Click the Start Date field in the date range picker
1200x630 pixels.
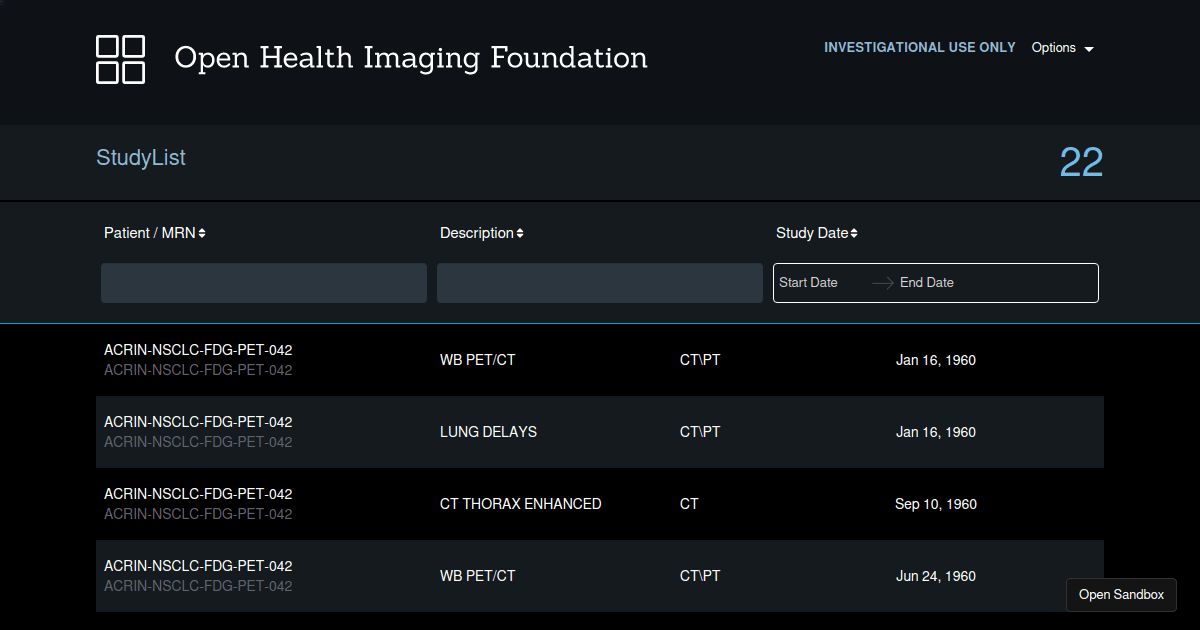pyautogui.click(x=808, y=282)
